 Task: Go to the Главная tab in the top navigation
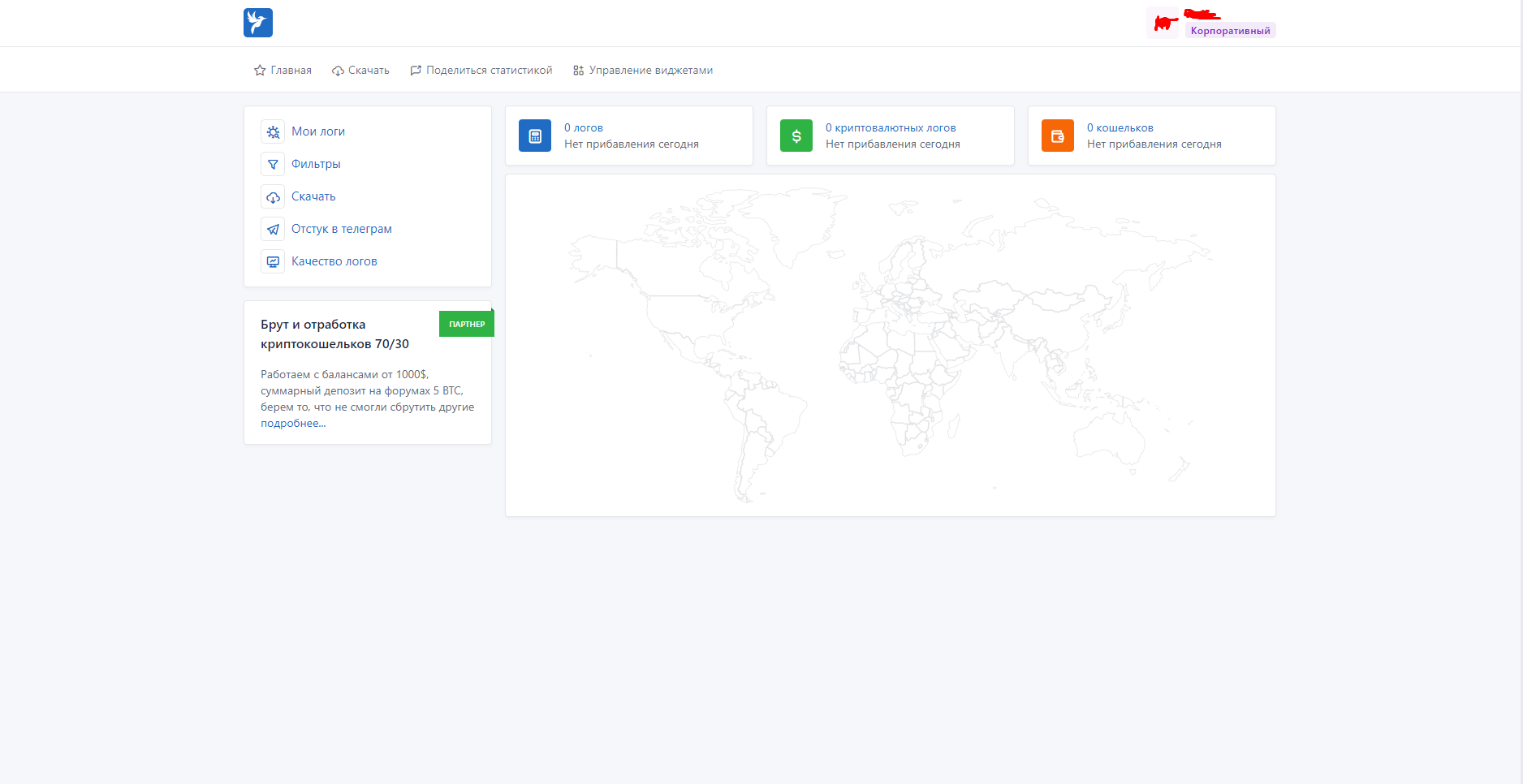click(x=283, y=71)
